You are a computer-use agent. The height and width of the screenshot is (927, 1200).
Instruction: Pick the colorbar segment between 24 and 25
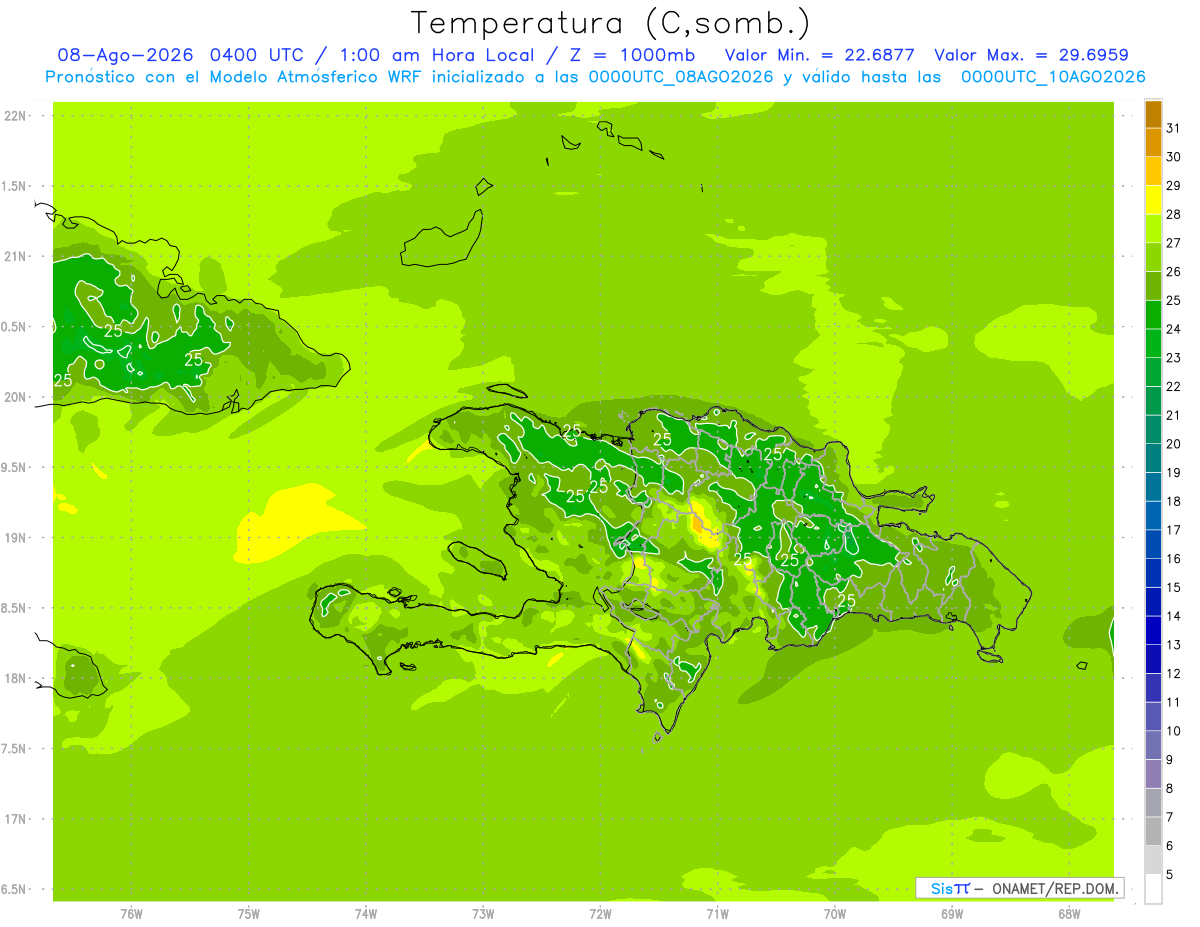coord(1153,314)
